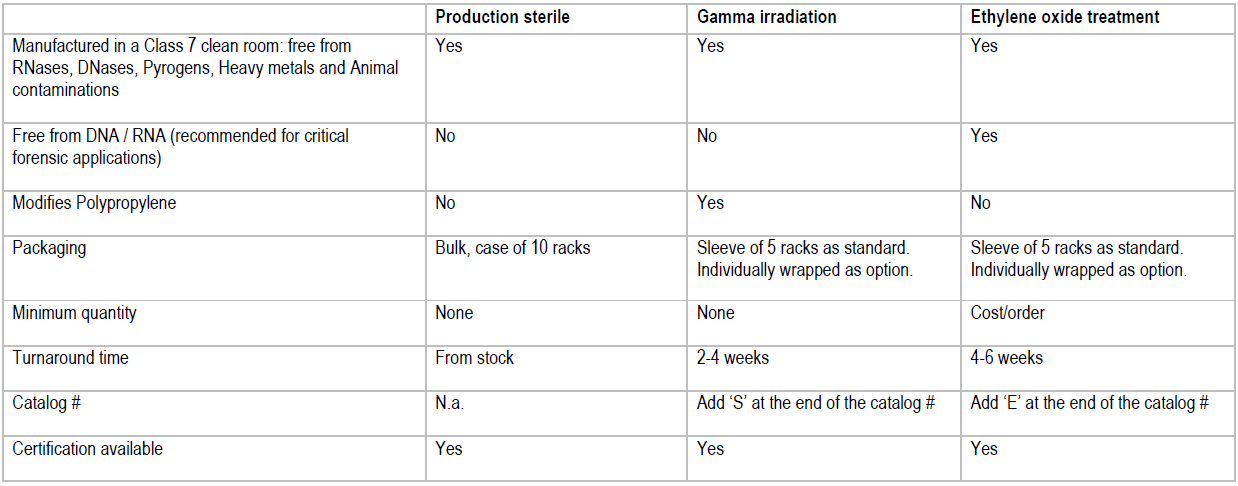Click 'Yes' under Gamma irradiation for Modifies Polypropylene
Screen dimensions: 1238x486
point(710,203)
